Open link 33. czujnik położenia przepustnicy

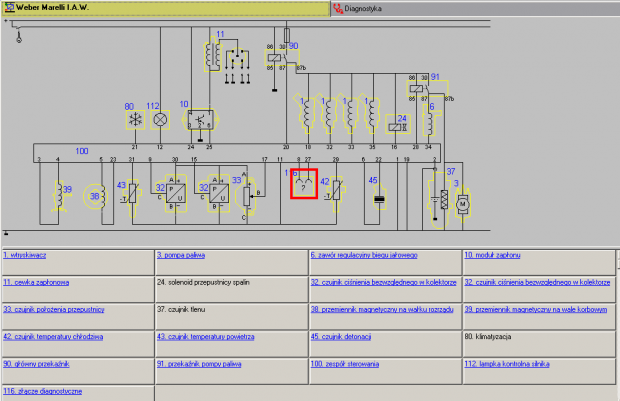click(54, 309)
